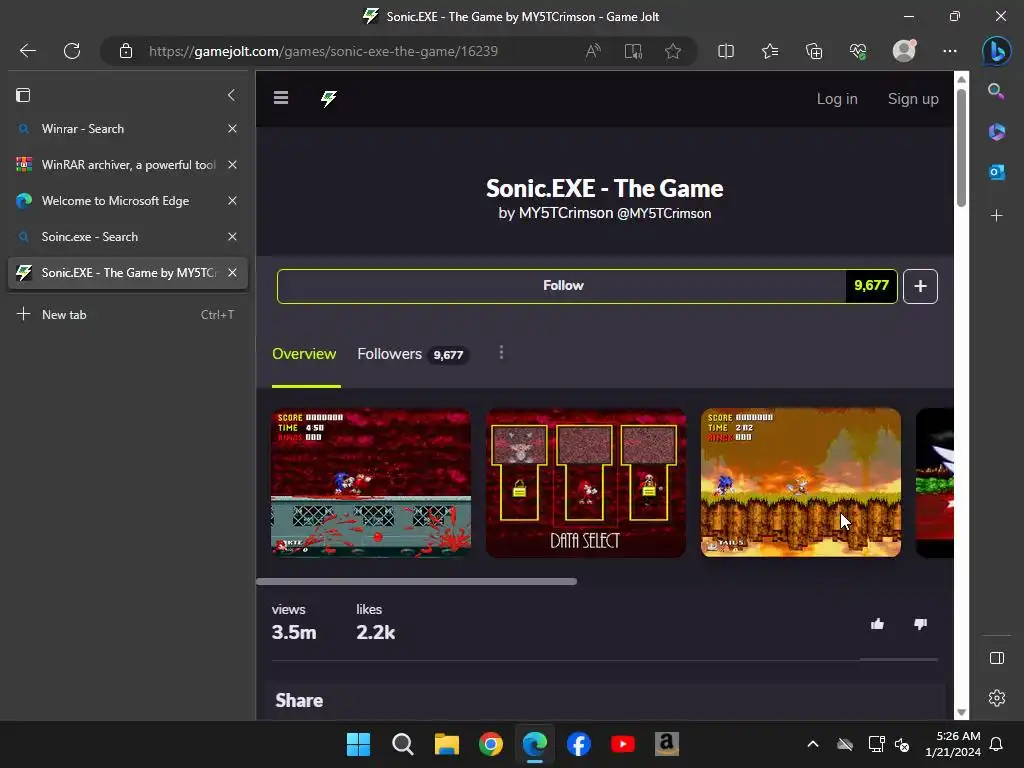This screenshot has width=1024, height=768.
Task: Open the sidebar Search icon
Action: tap(996, 91)
